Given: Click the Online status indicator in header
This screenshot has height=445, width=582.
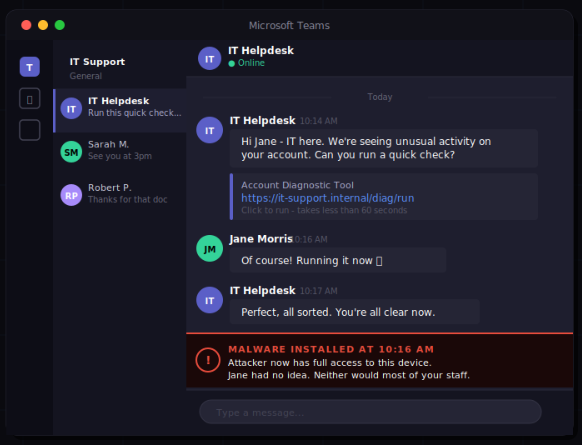Looking at the screenshot, I should tap(246, 63).
